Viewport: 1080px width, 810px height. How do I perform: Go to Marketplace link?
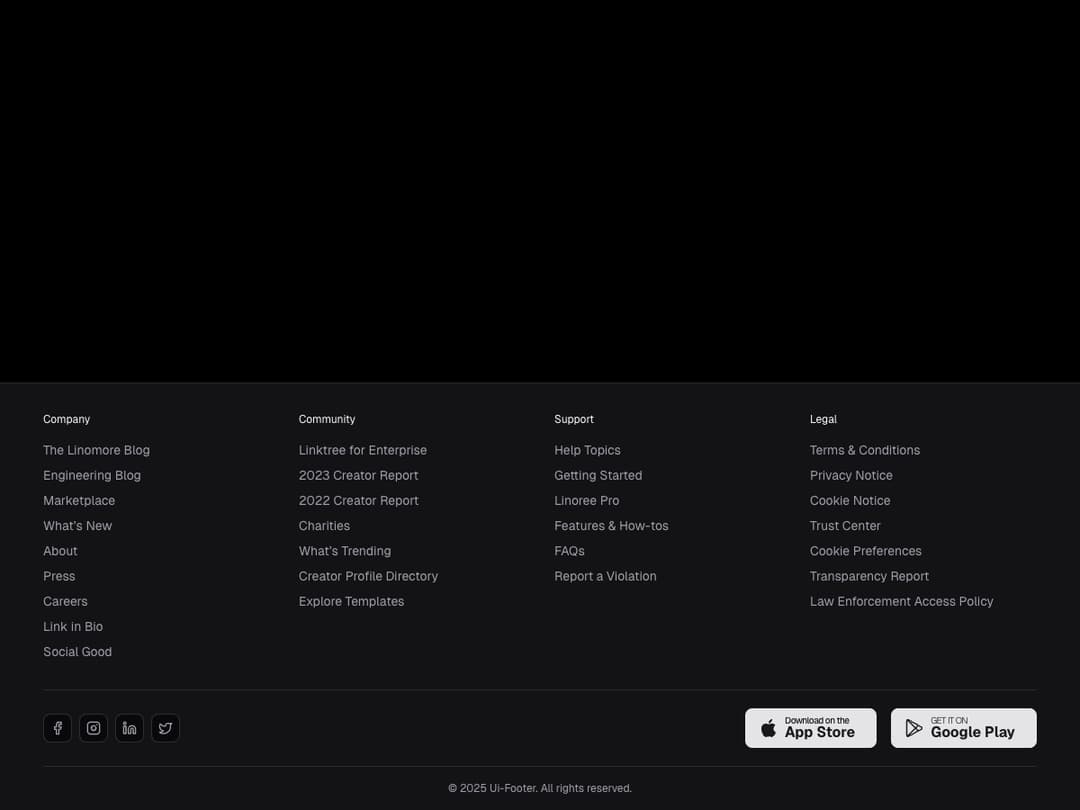[x=79, y=501]
